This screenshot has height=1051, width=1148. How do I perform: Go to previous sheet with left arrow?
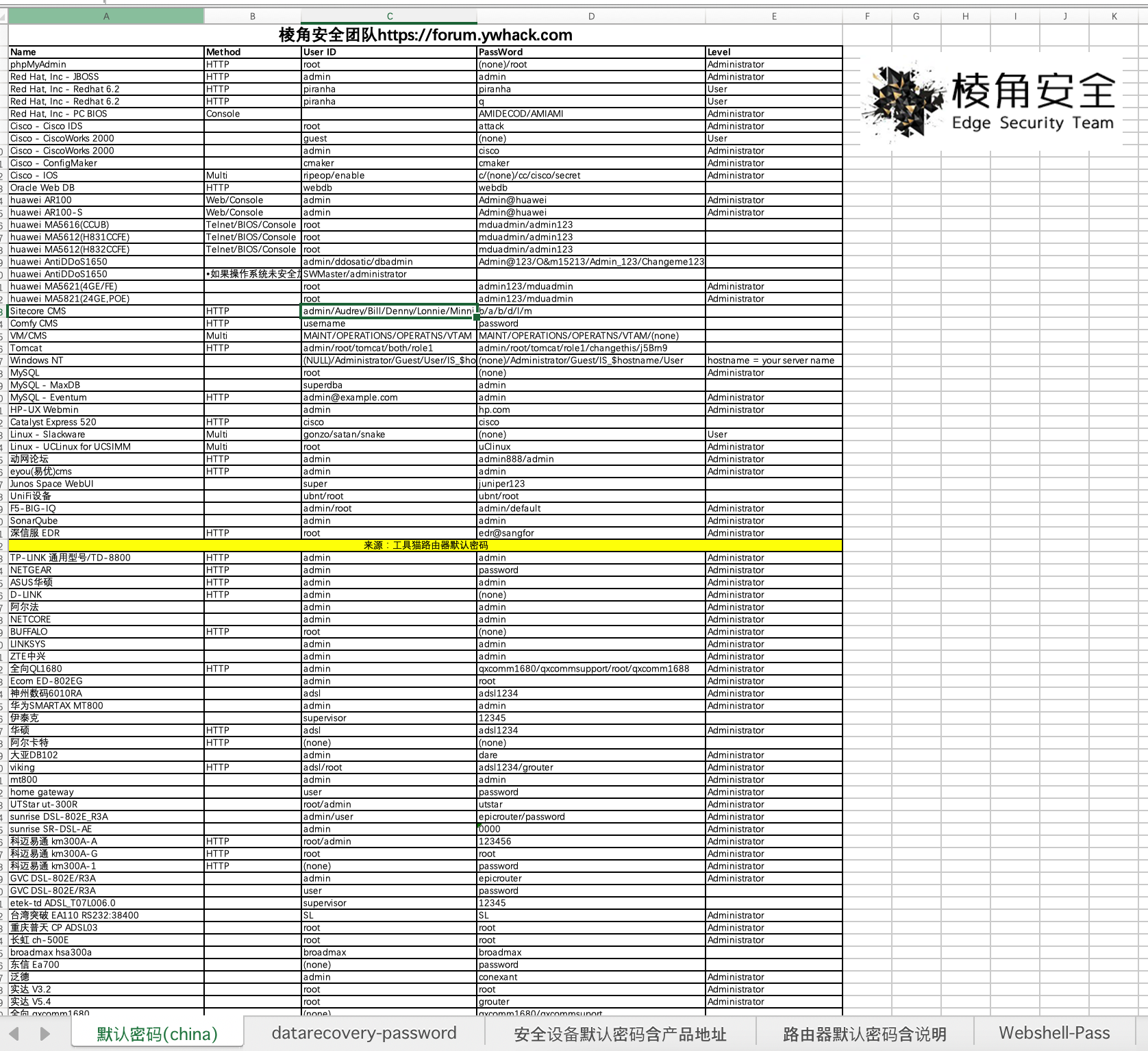(x=14, y=1034)
